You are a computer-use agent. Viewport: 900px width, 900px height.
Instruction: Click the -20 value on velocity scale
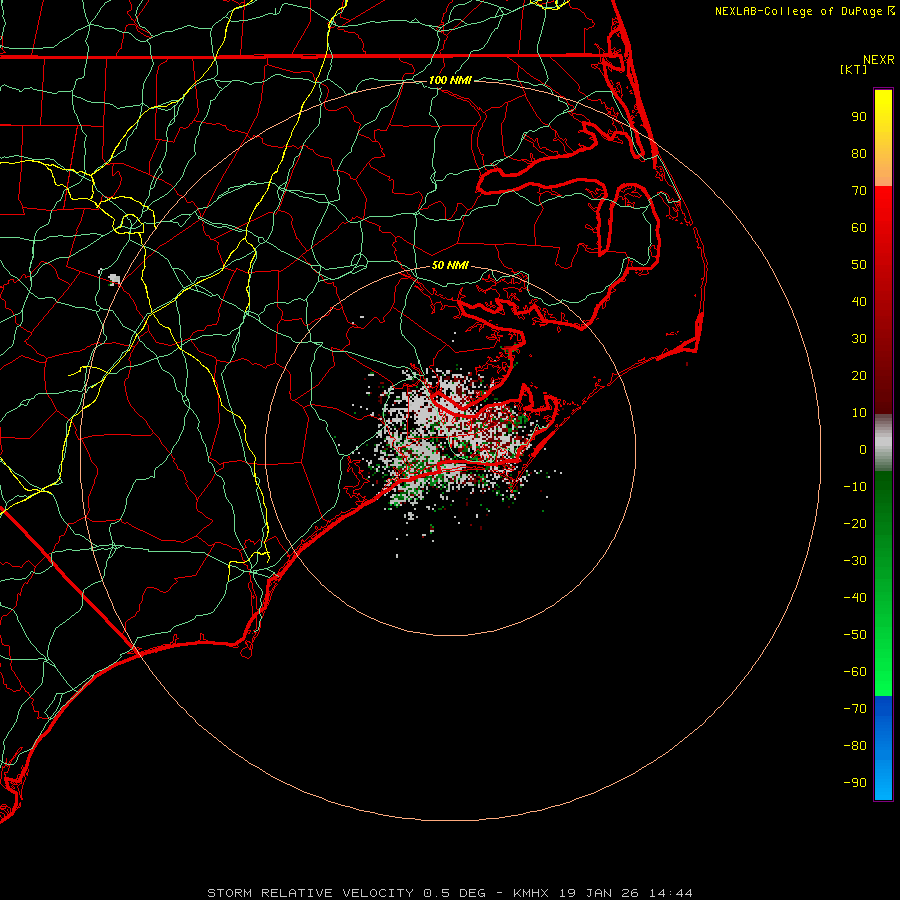pyautogui.click(x=855, y=523)
